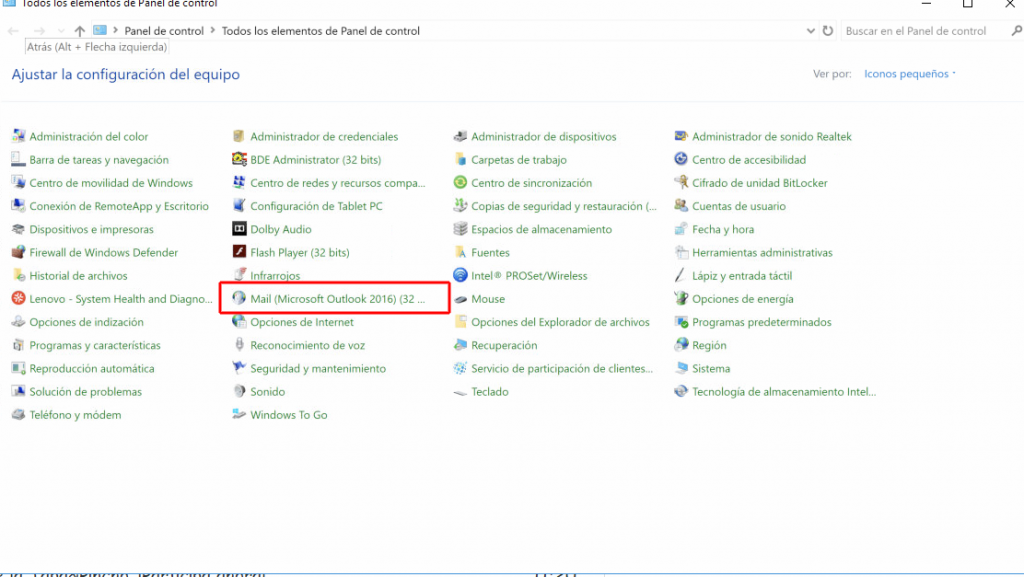Screen dimensions: 1024x577
Task: Click the Centro de accesibilidad icon
Action: (681, 159)
